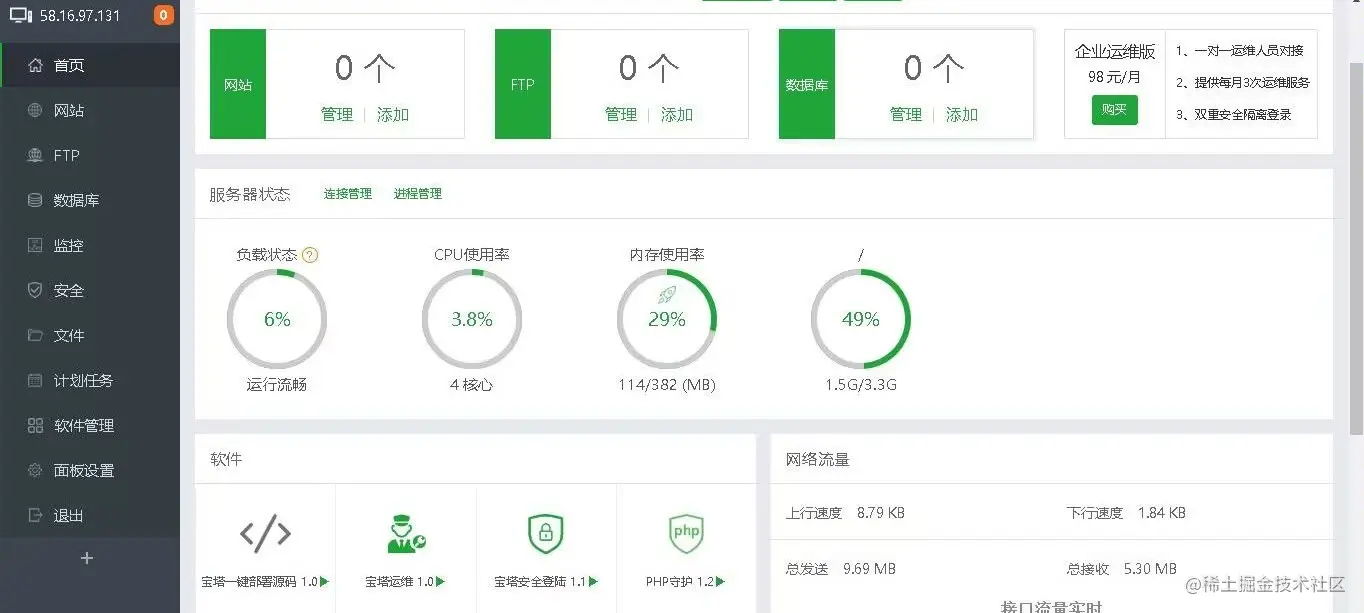Click the arrow next to PHP守护 1.2

[720, 581]
